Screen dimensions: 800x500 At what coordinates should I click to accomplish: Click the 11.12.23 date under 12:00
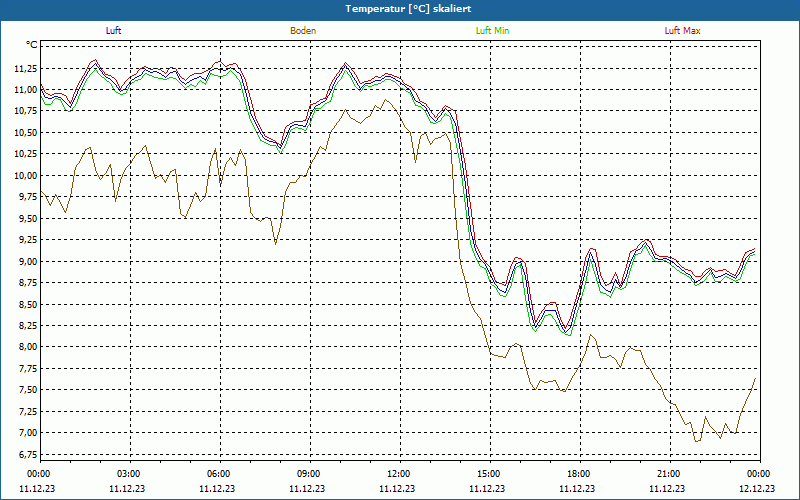coord(397,488)
